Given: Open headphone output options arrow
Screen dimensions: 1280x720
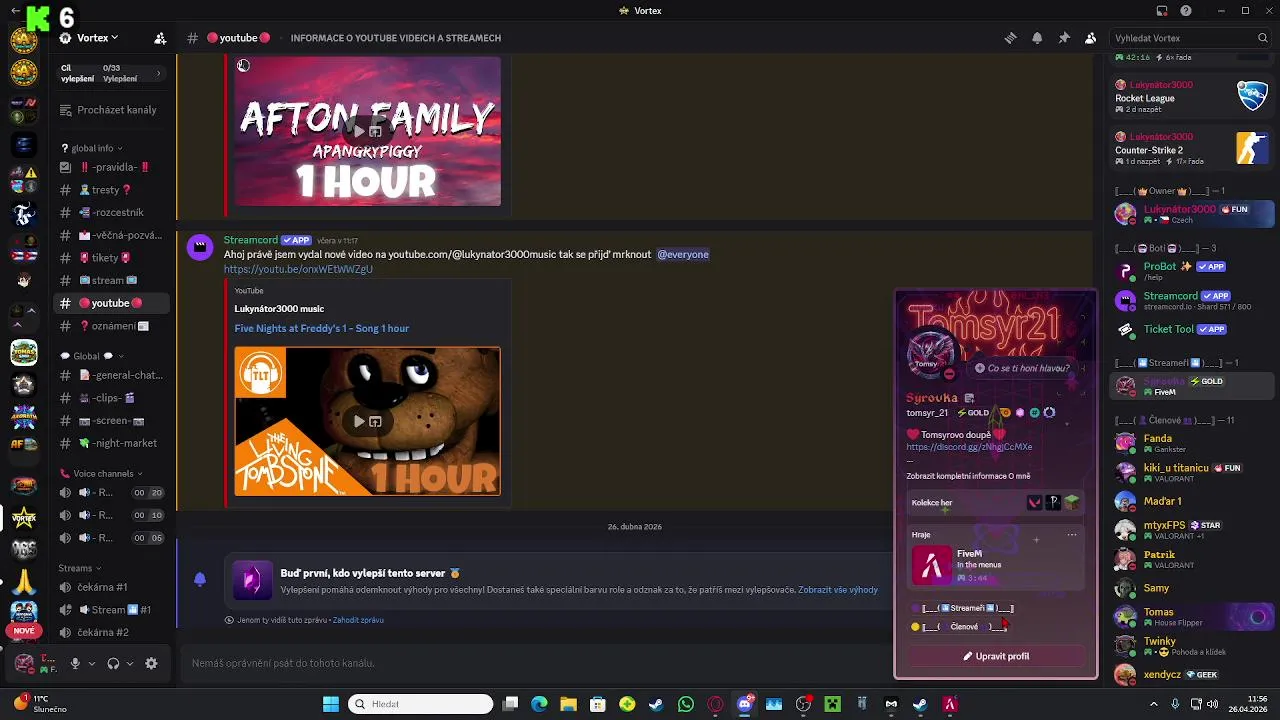Looking at the screenshot, I should tap(129, 663).
